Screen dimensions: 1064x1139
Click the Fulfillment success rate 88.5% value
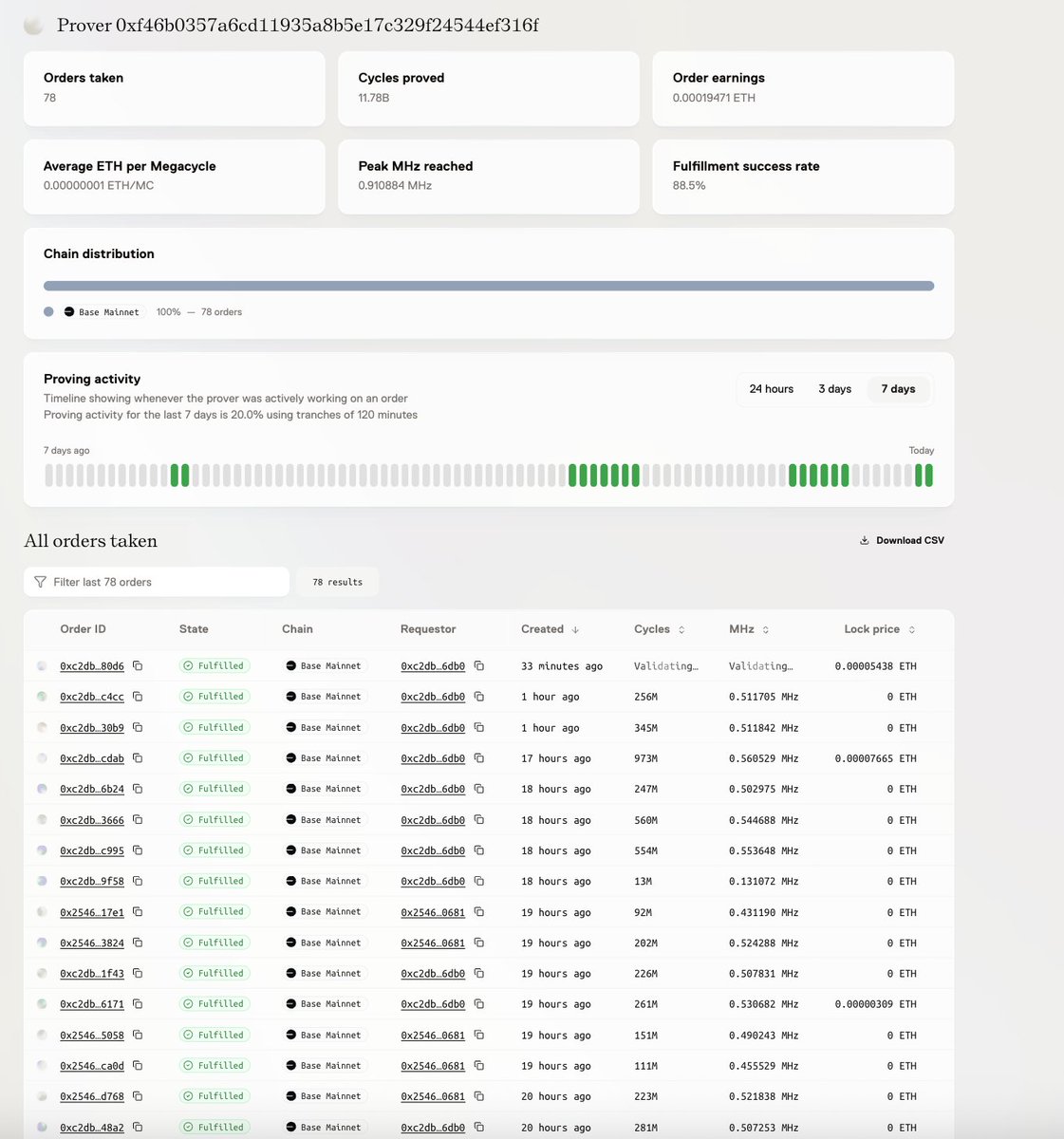tap(689, 186)
